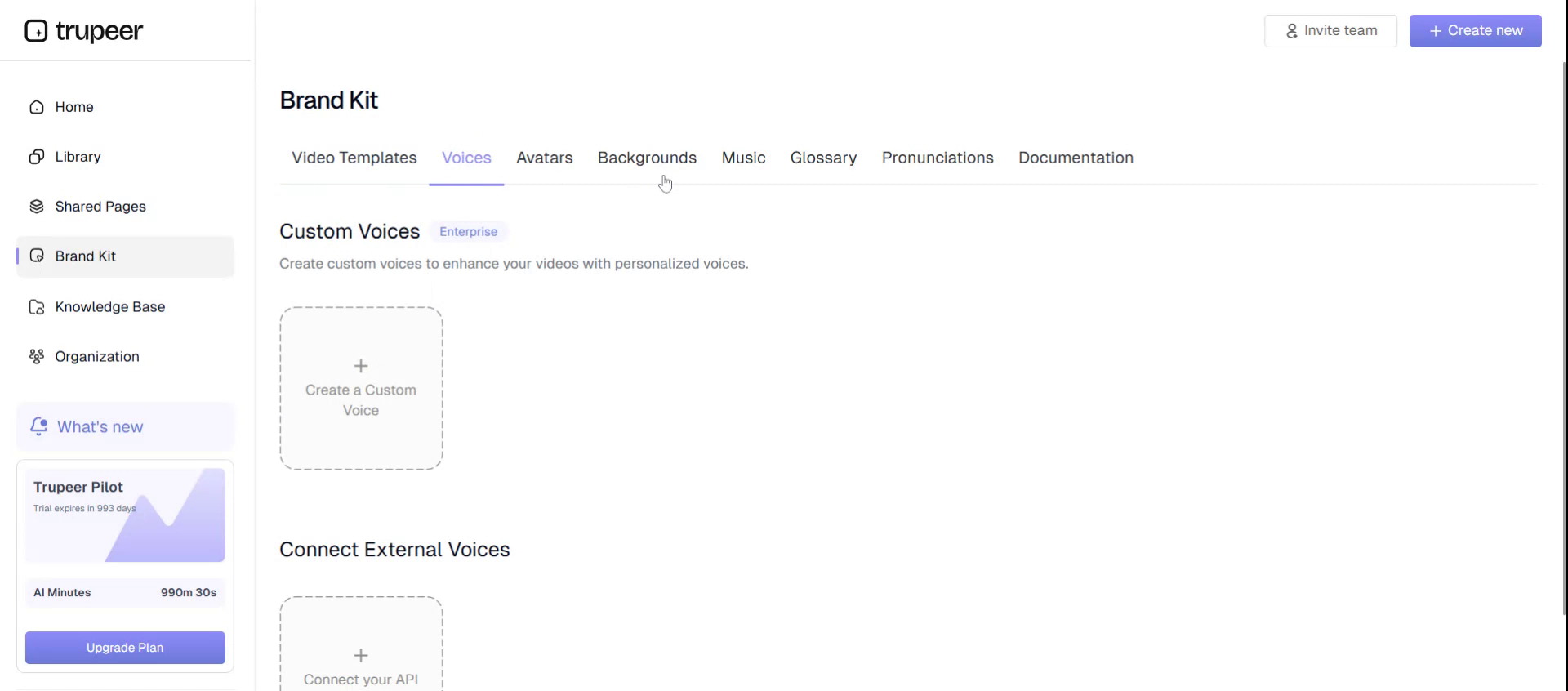Click plus icon in Create a Custom Voice
The height and width of the screenshot is (691, 1568).
click(361, 366)
